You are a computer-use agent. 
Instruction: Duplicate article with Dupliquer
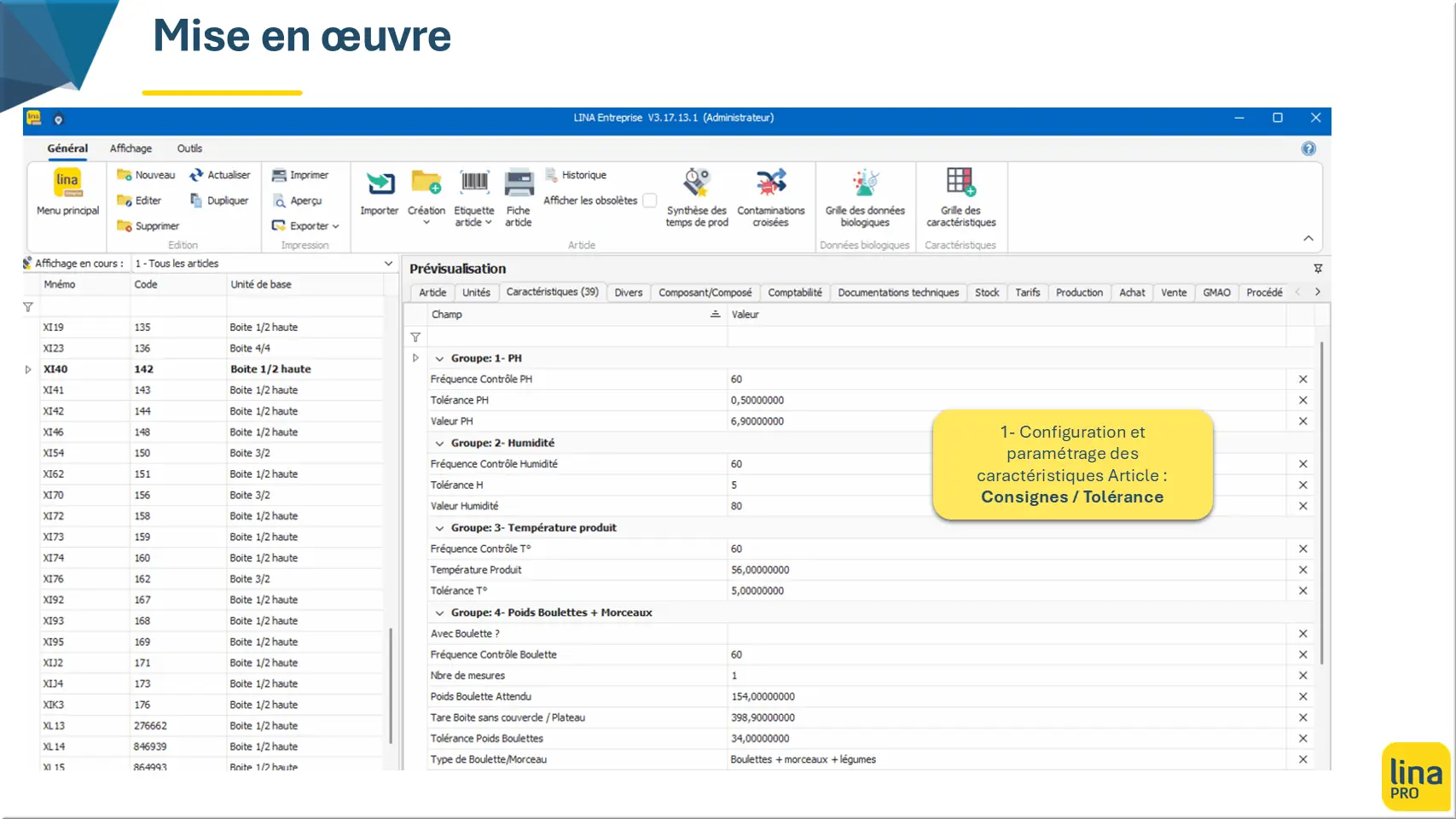pos(219,200)
